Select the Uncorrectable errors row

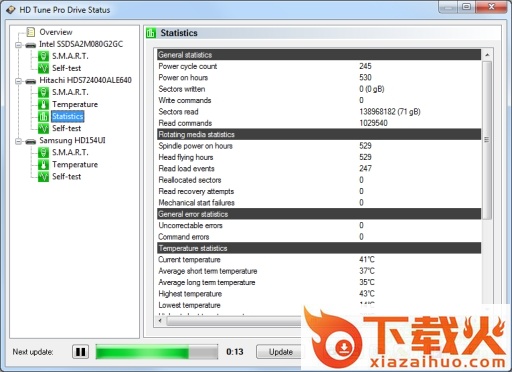point(319,225)
